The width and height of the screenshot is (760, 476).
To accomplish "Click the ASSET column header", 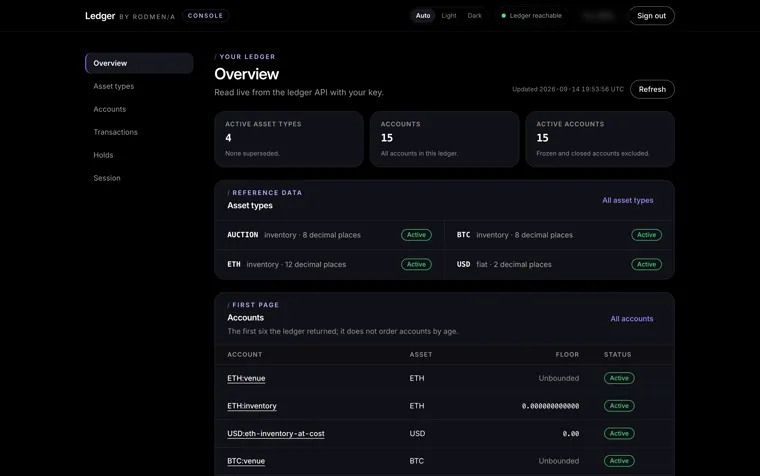I will [421, 354].
